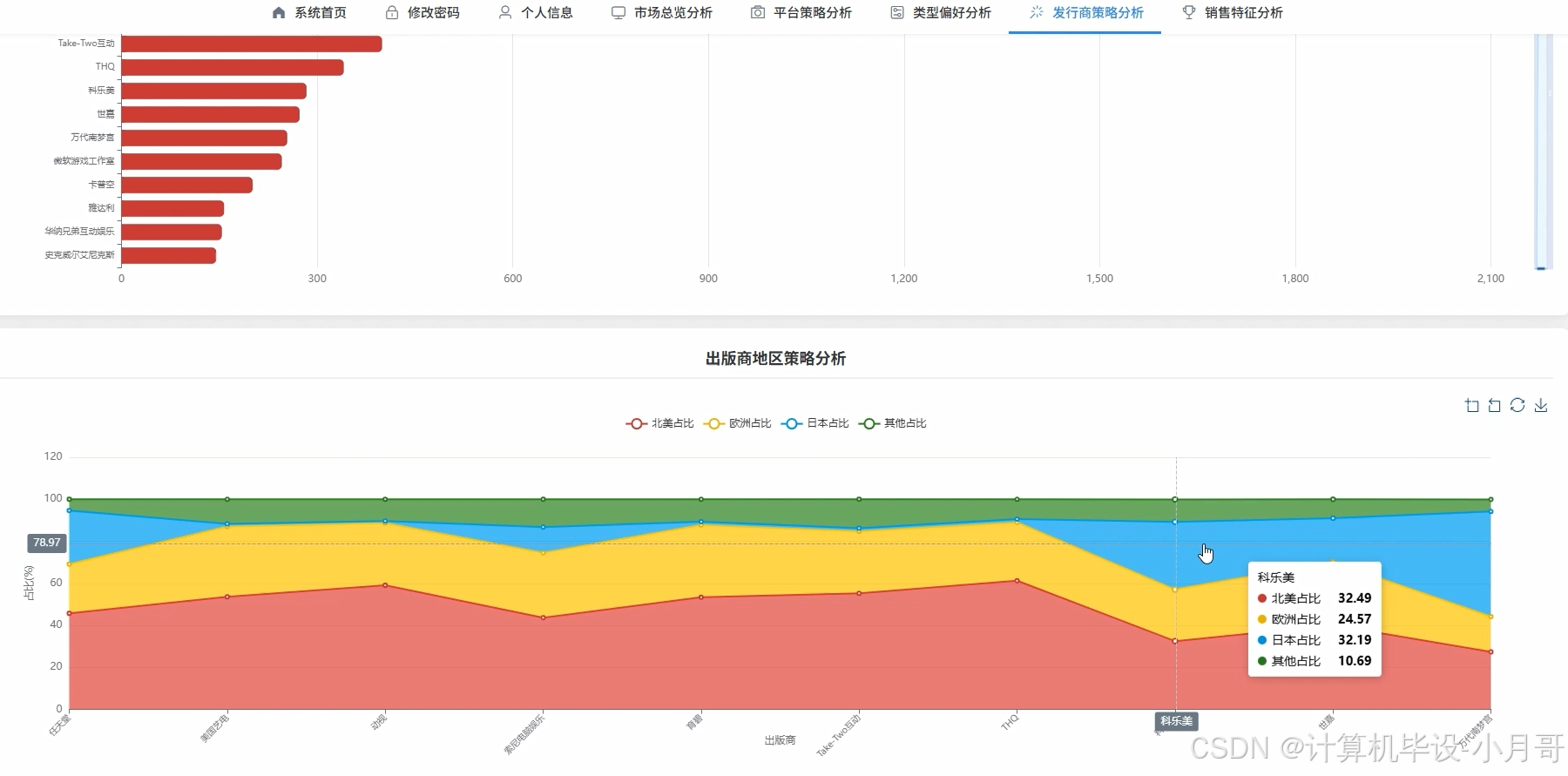
Task: Click the 北美占比 data point at THQ
Action: 1017,581
